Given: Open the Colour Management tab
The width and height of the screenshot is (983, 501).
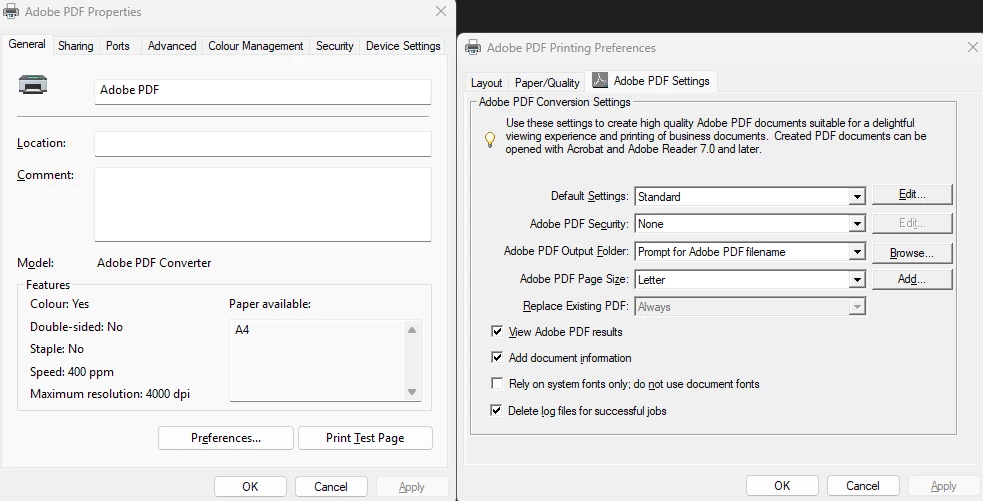Looking at the screenshot, I should tap(256, 46).
